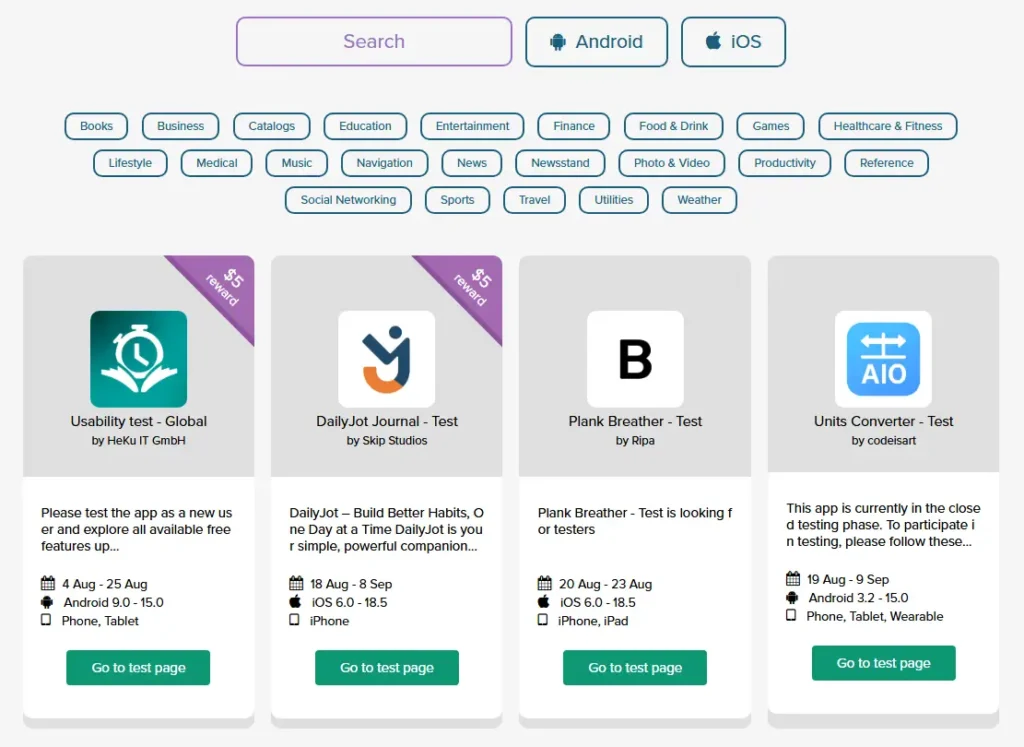Click the Plank Breather - Test title
This screenshot has height=747, width=1024.
point(635,421)
